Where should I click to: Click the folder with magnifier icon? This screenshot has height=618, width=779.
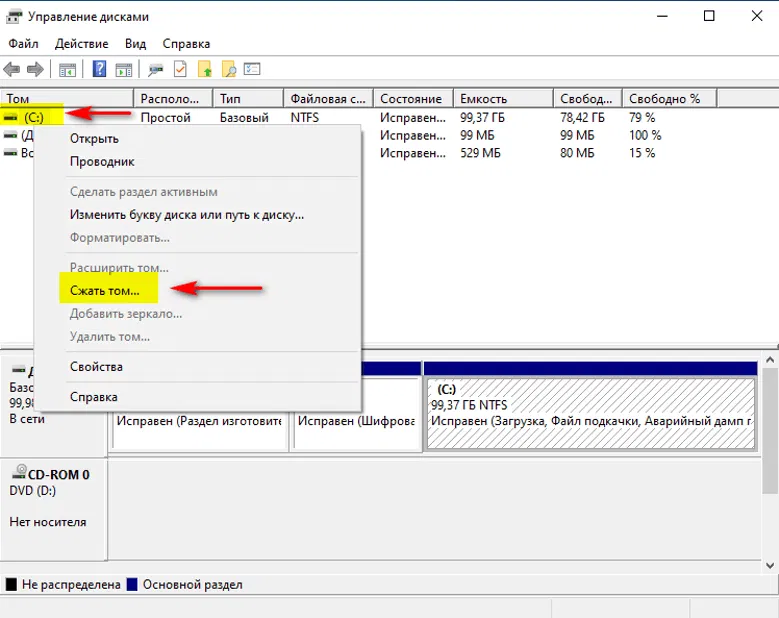(229, 69)
